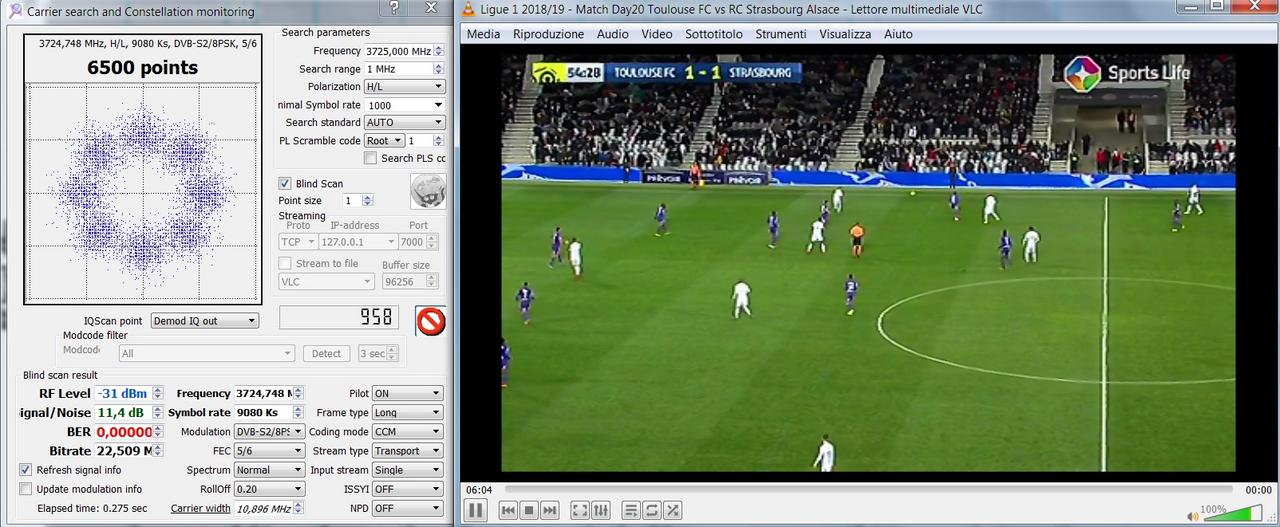Click the Symbol rate 9080 Ks field

click(269, 413)
